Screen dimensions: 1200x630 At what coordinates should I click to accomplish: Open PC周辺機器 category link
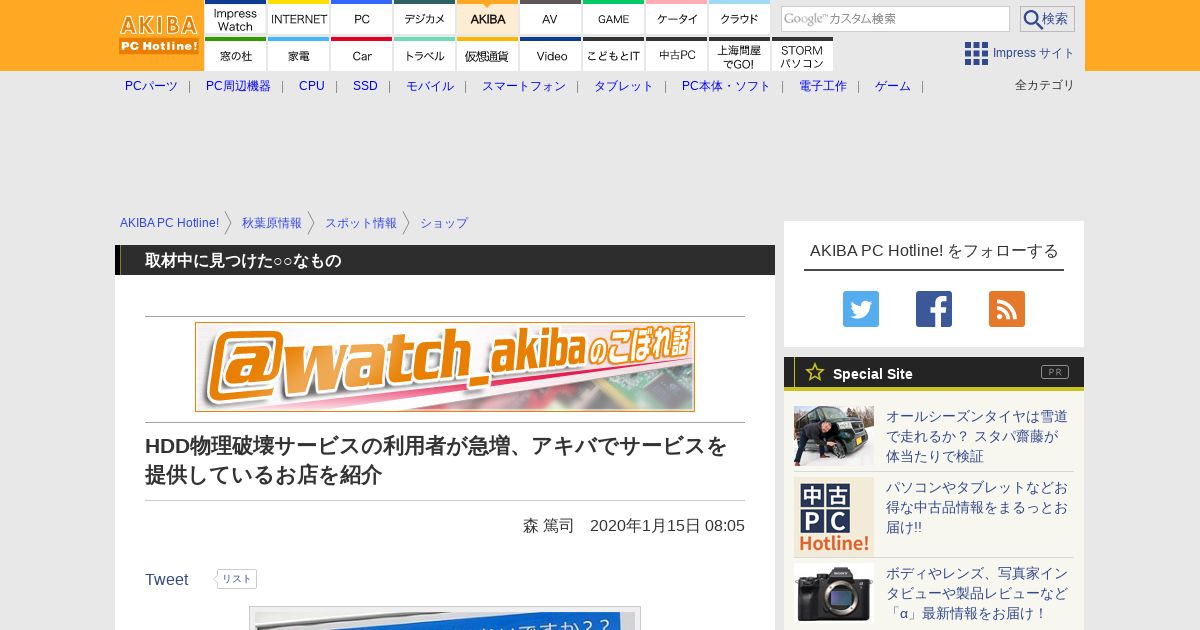point(238,86)
